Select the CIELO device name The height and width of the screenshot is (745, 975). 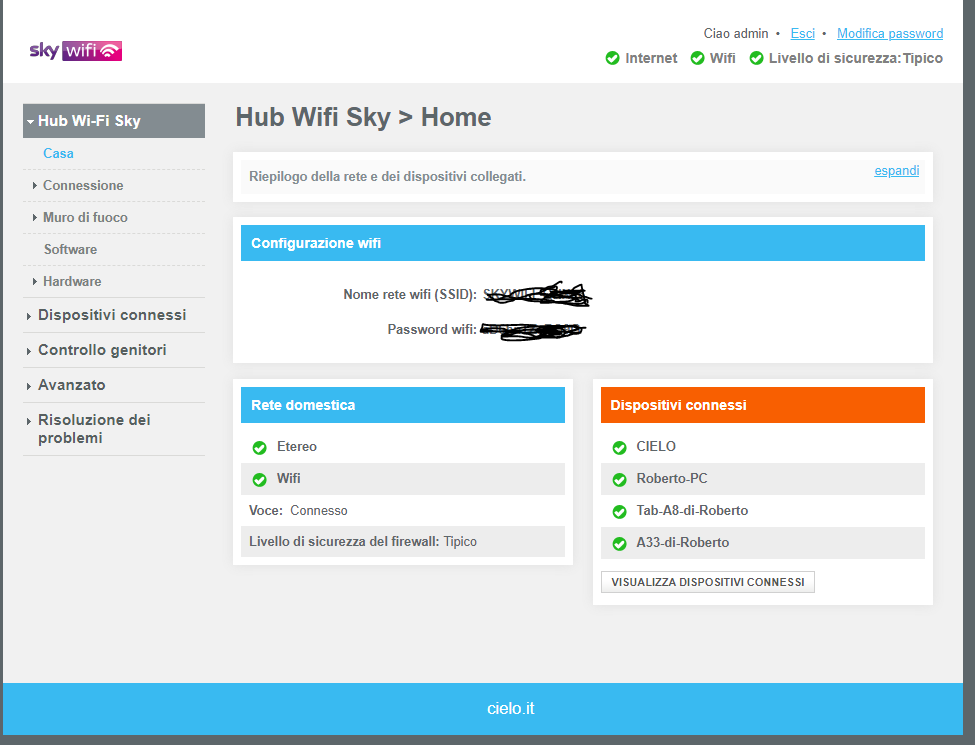[656, 447]
